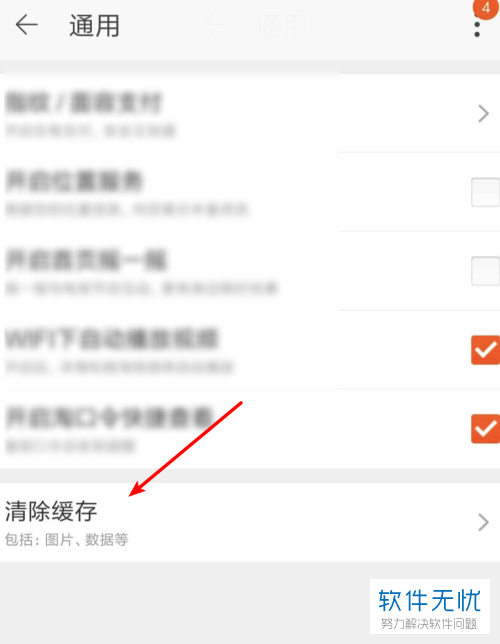Tap the orange notification badge showing 4
This screenshot has height=644, width=500.
(486, 8)
